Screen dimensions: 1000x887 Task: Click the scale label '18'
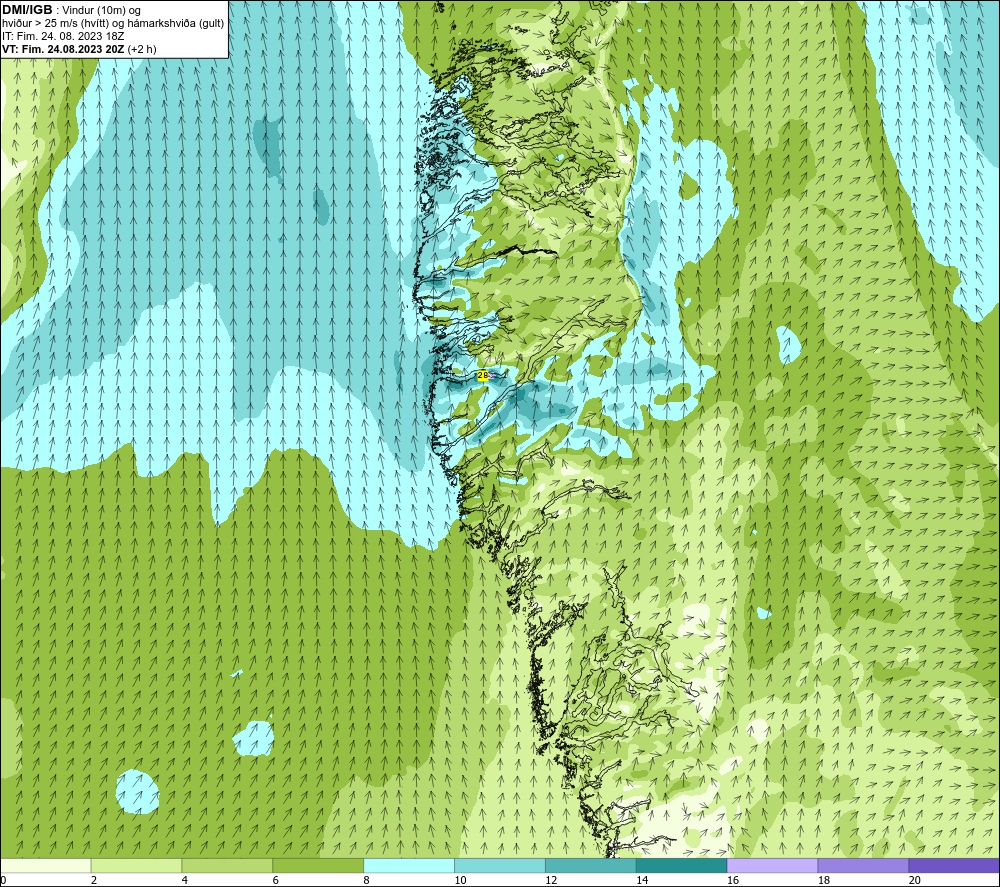tap(823, 880)
